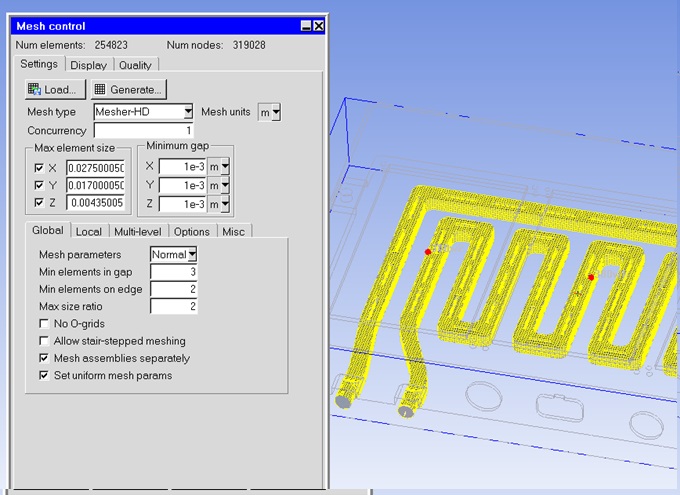Uncheck Mesh assemblies separately
The height and width of the screenshot is (495, 680).
click(x=44, y=358)
